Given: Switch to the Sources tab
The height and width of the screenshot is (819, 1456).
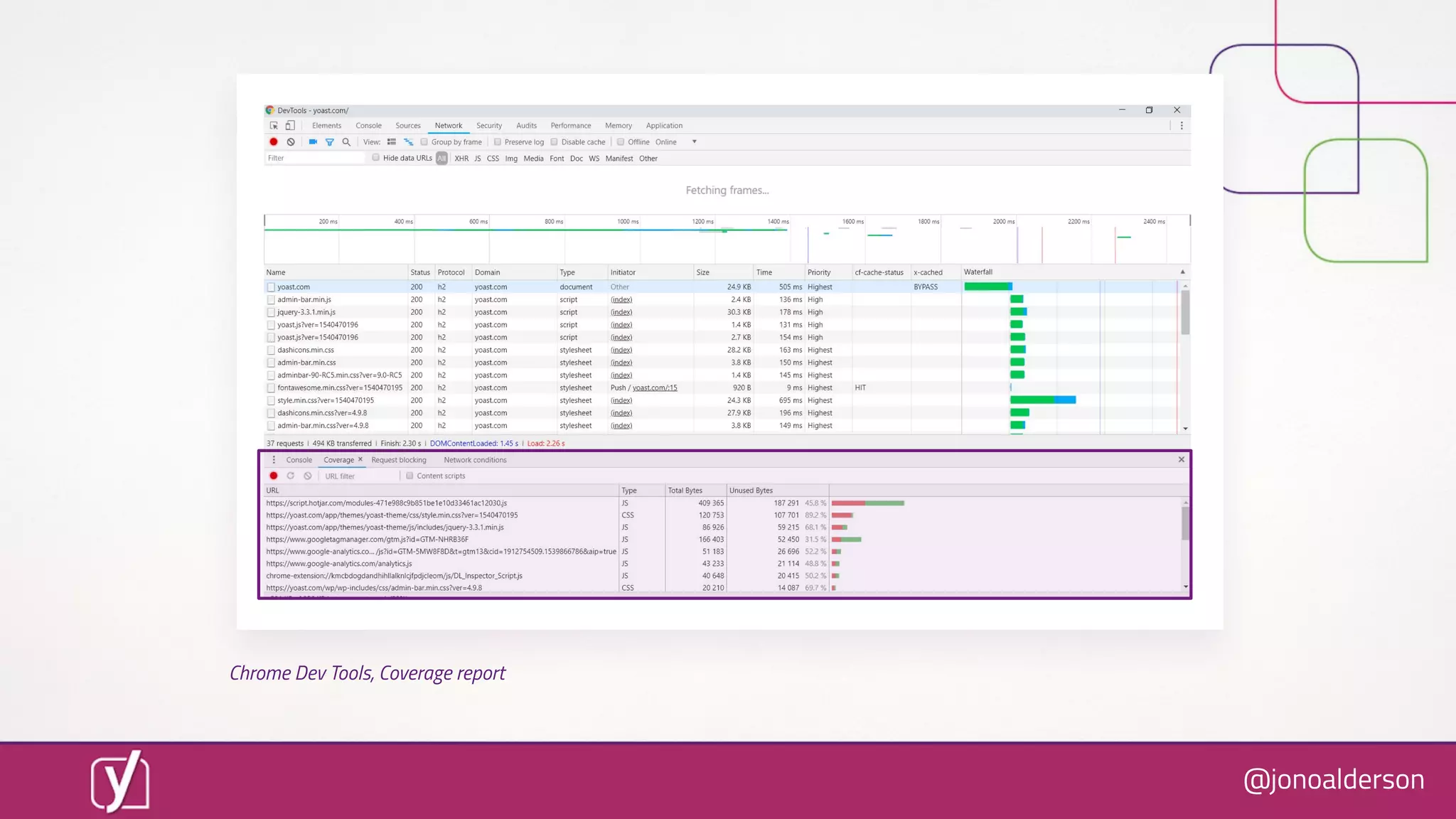Looking at the screenshot, I should pos(408,126).
